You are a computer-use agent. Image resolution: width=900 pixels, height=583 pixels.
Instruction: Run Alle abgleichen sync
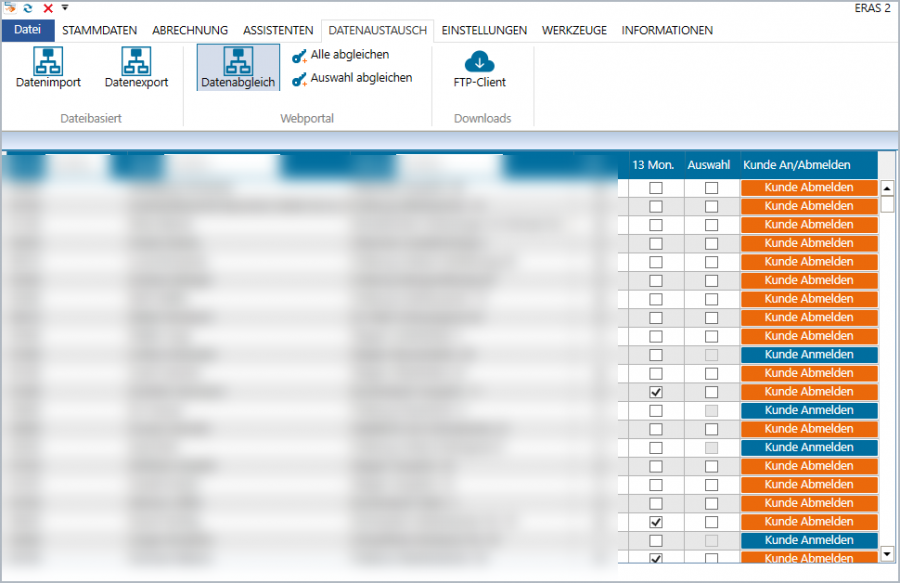[340, 55]
